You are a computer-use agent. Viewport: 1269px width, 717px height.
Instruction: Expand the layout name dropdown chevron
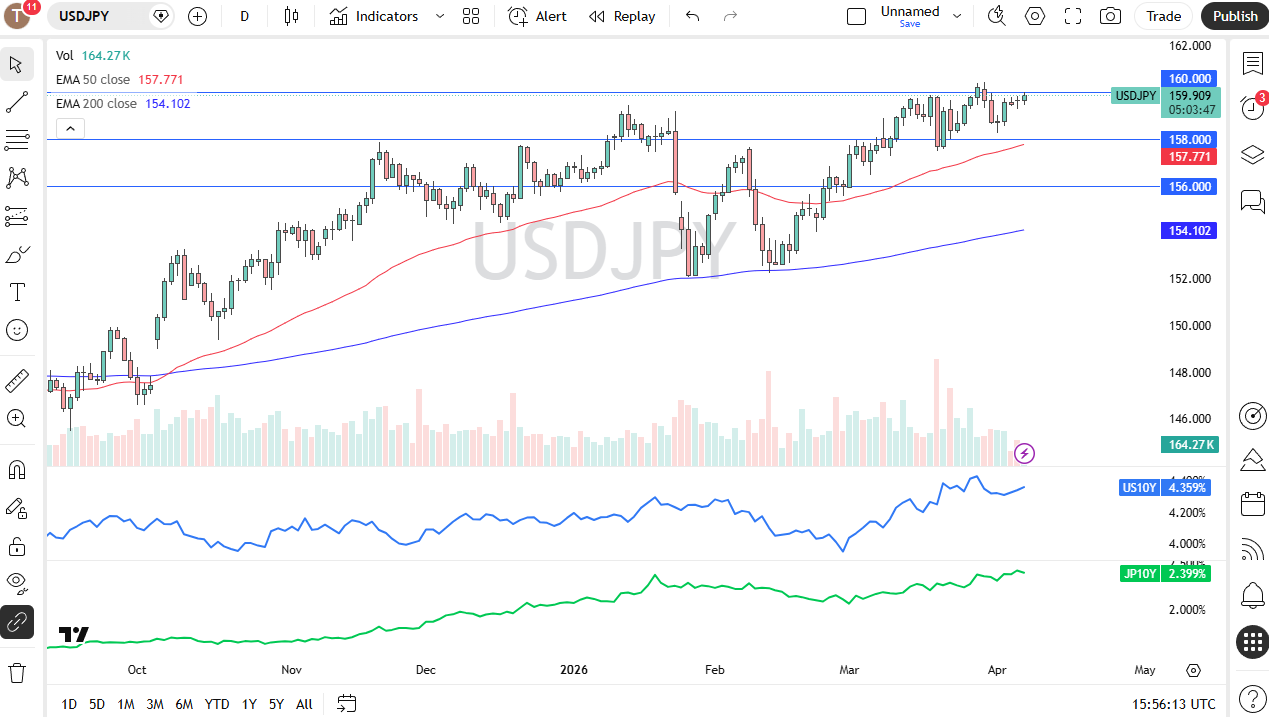click(x=957, y=16)
